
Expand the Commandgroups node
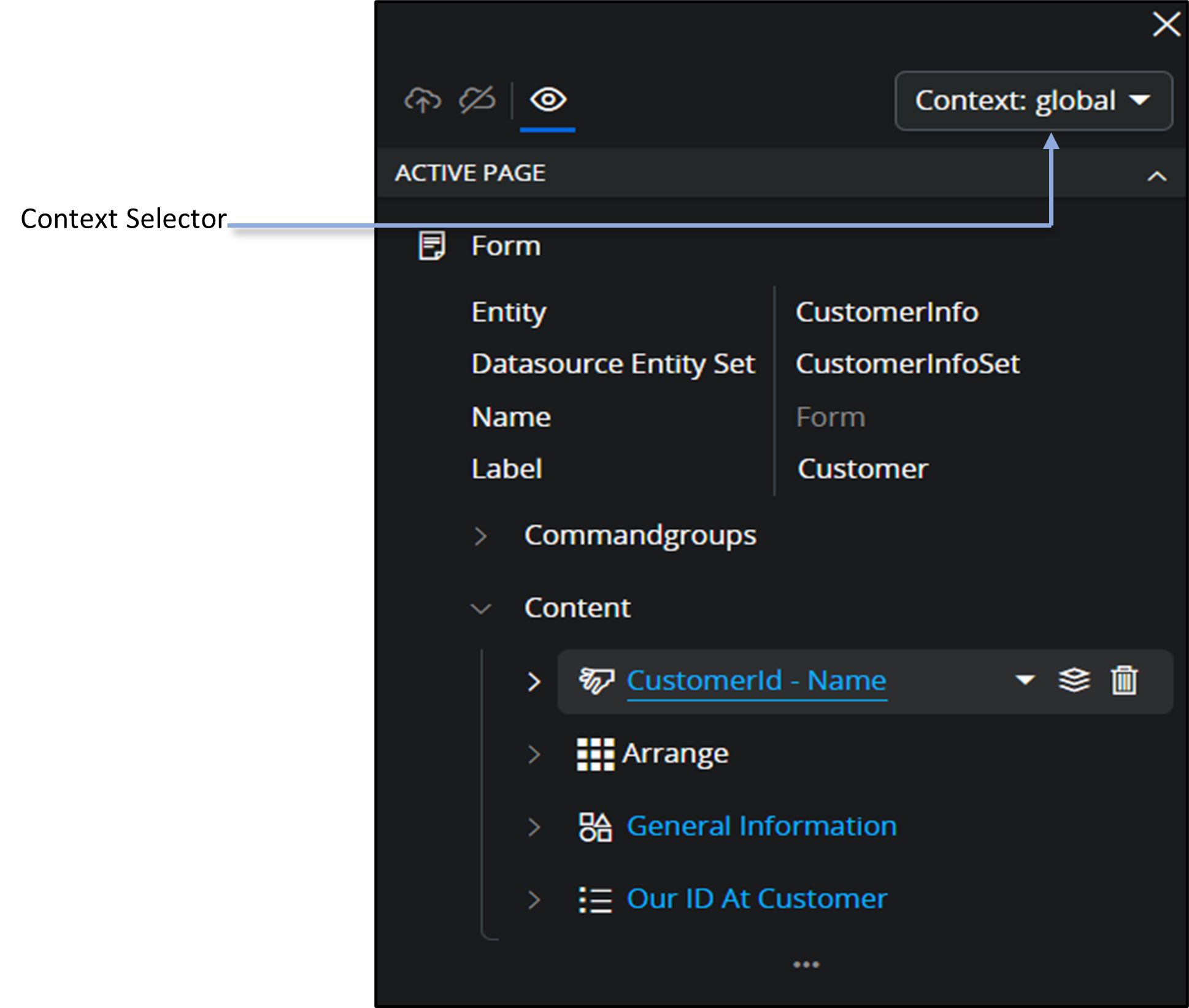click(x=480, y=536)
